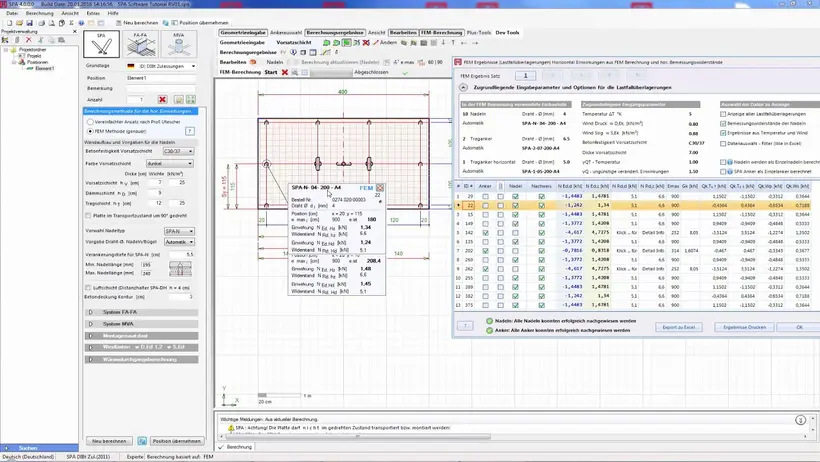Click the Ändern pencil tool

384,43
